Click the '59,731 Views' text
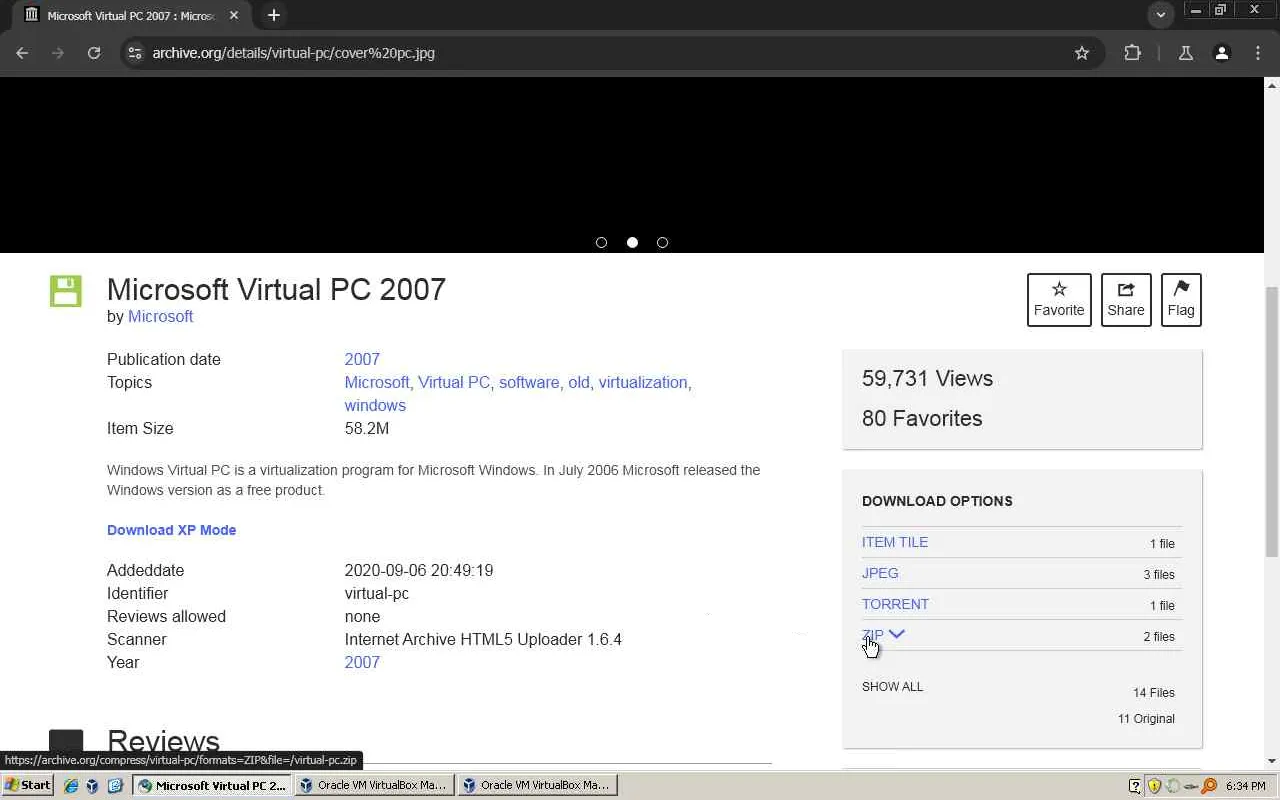The width and height of the screenshot is (1280, 800). coord(927,379)
